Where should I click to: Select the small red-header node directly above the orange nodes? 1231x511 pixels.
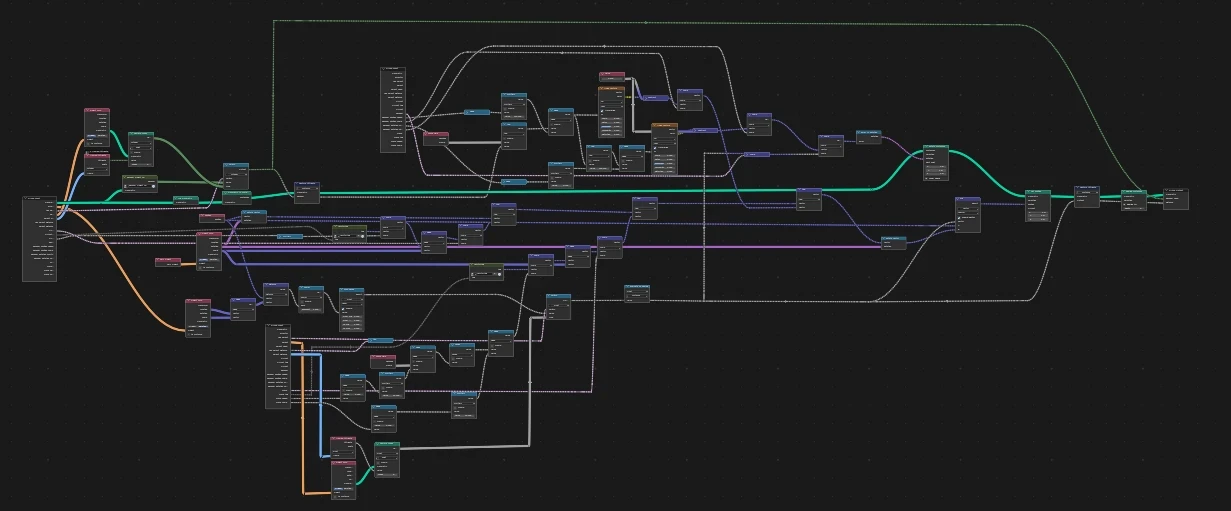pyautogui.click(x=612, y=77)
